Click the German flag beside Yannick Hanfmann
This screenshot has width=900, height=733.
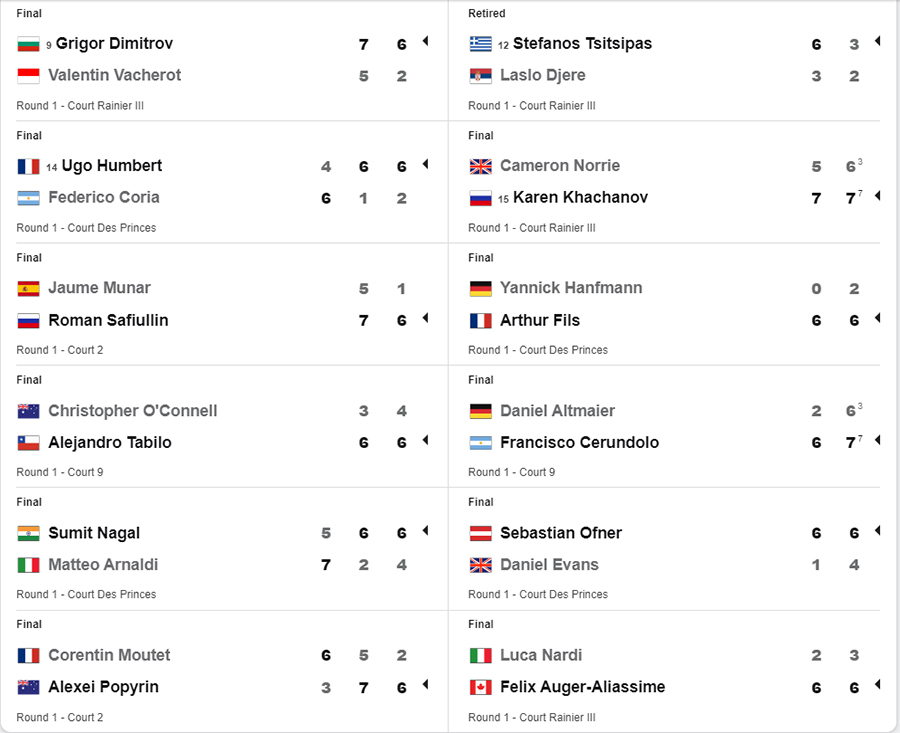(480, 288)
